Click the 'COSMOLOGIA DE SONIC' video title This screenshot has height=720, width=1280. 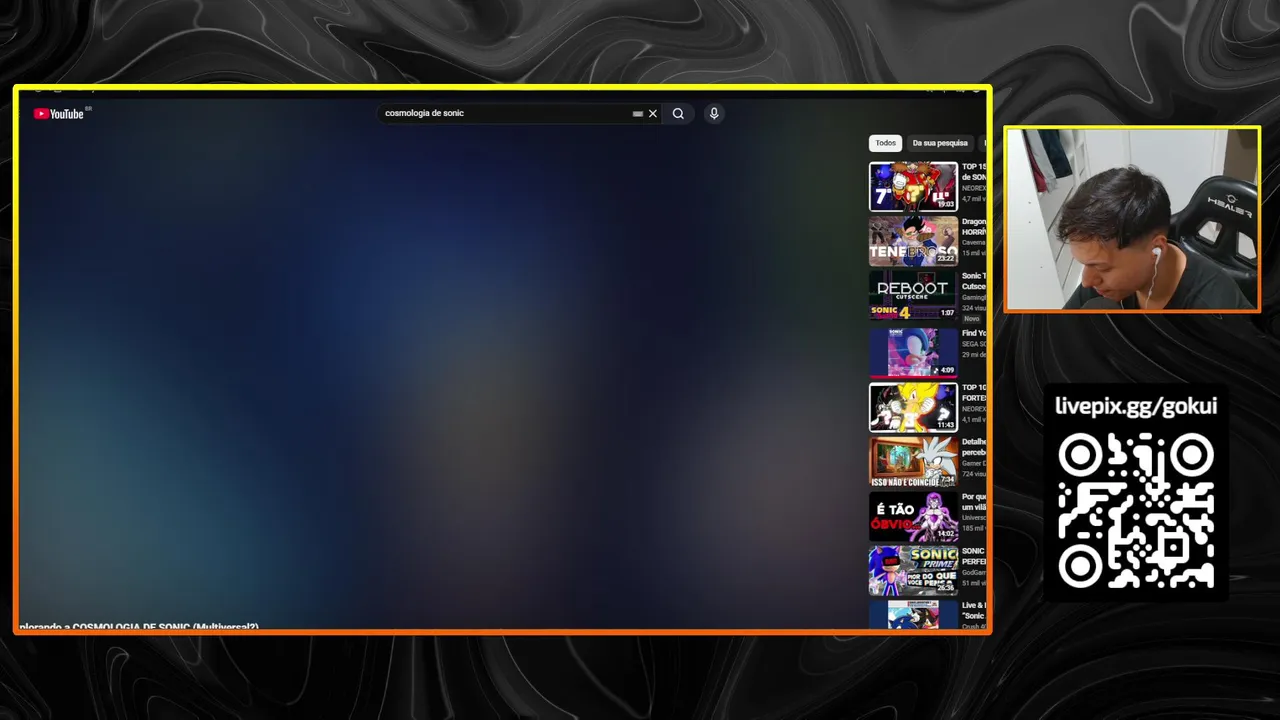pyautogui.click(x=139, y=627)
